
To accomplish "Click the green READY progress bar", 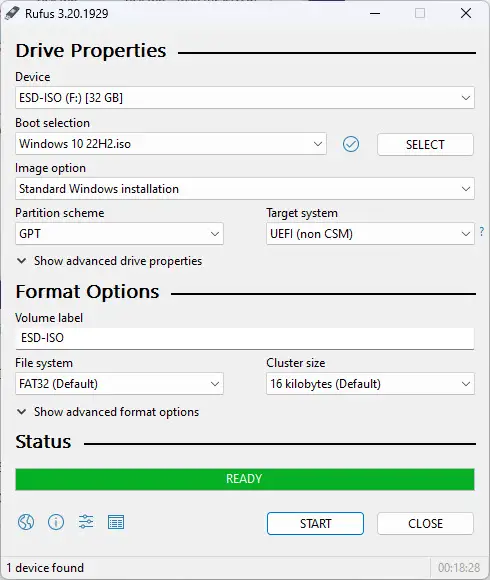I will pos(244,479).
